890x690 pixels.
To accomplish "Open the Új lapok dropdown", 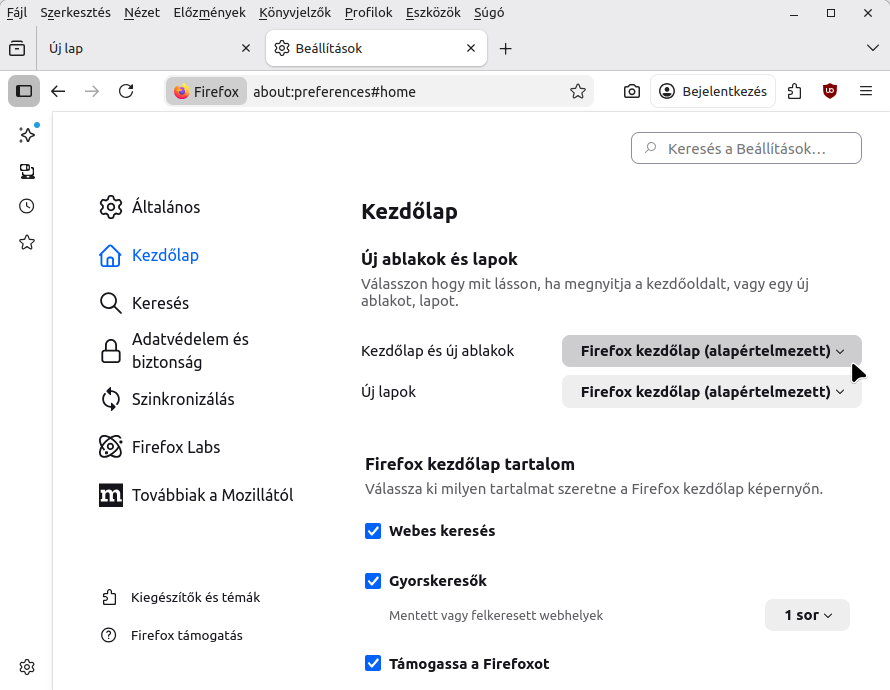I will 711,391.
